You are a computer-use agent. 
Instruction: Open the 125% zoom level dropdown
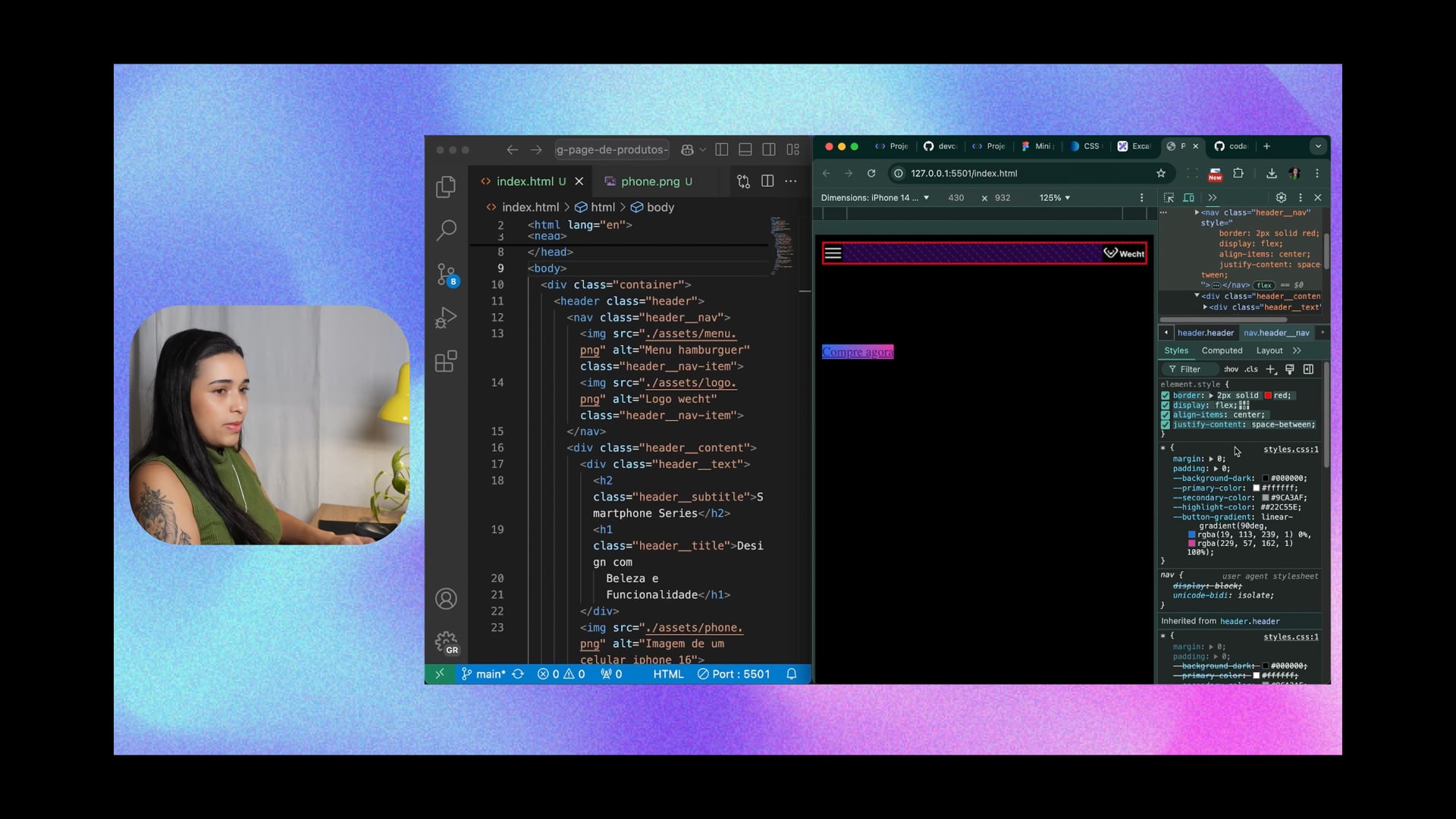(x=1055, y=198)
